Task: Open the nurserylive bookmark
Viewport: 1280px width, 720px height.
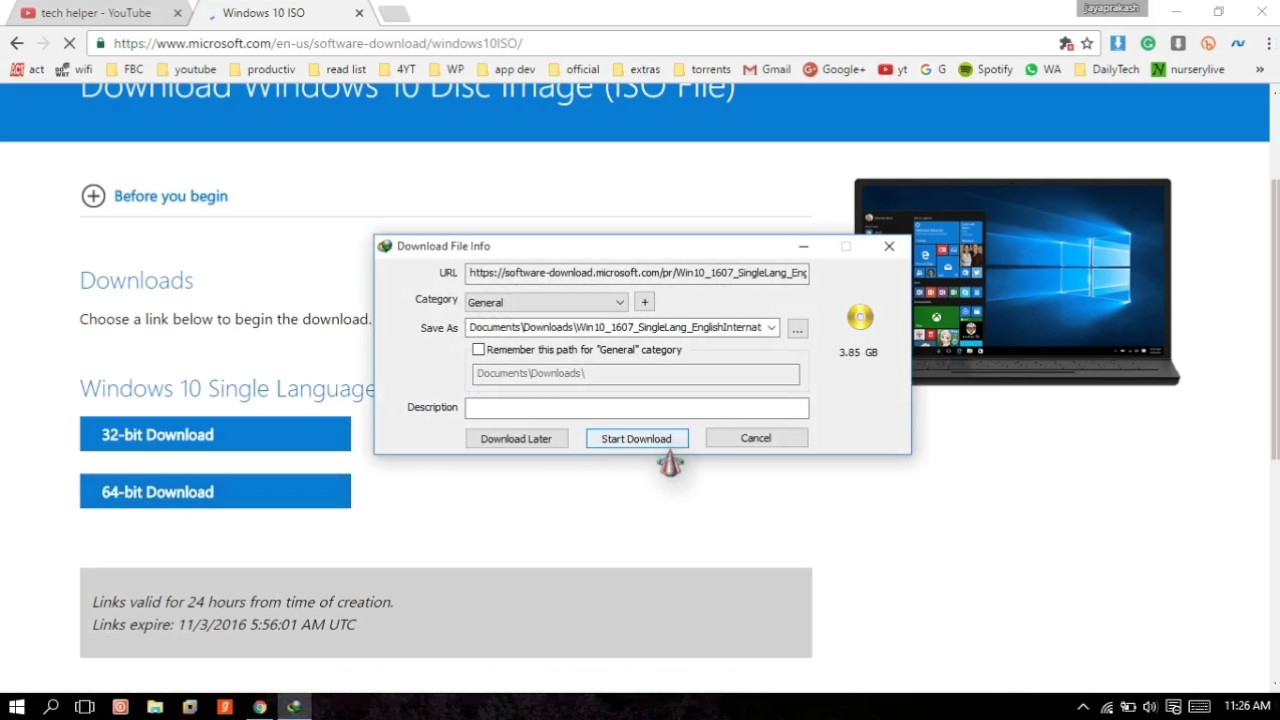Action: 1188,69
